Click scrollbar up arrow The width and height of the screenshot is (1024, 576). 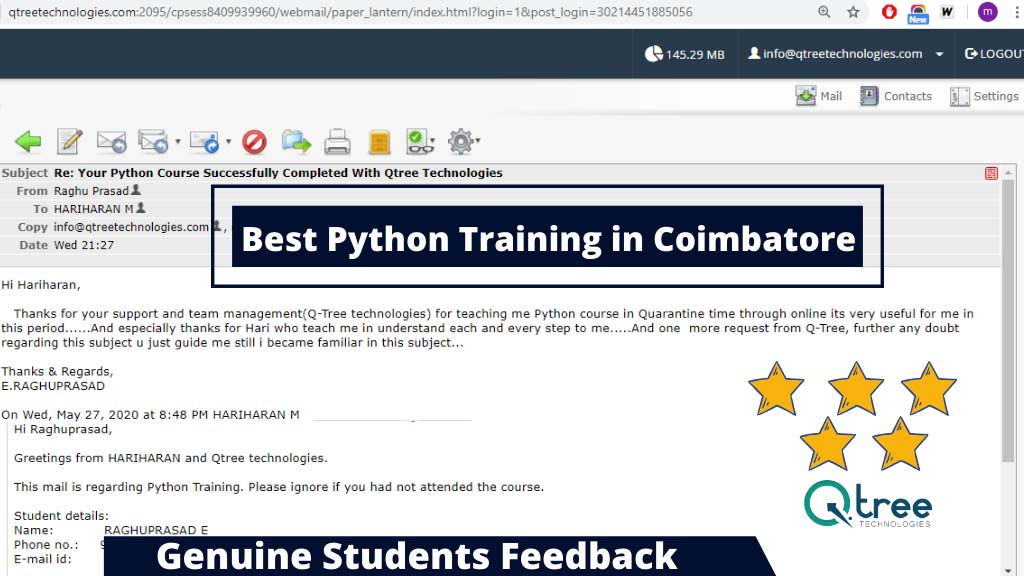point(1009,172)
